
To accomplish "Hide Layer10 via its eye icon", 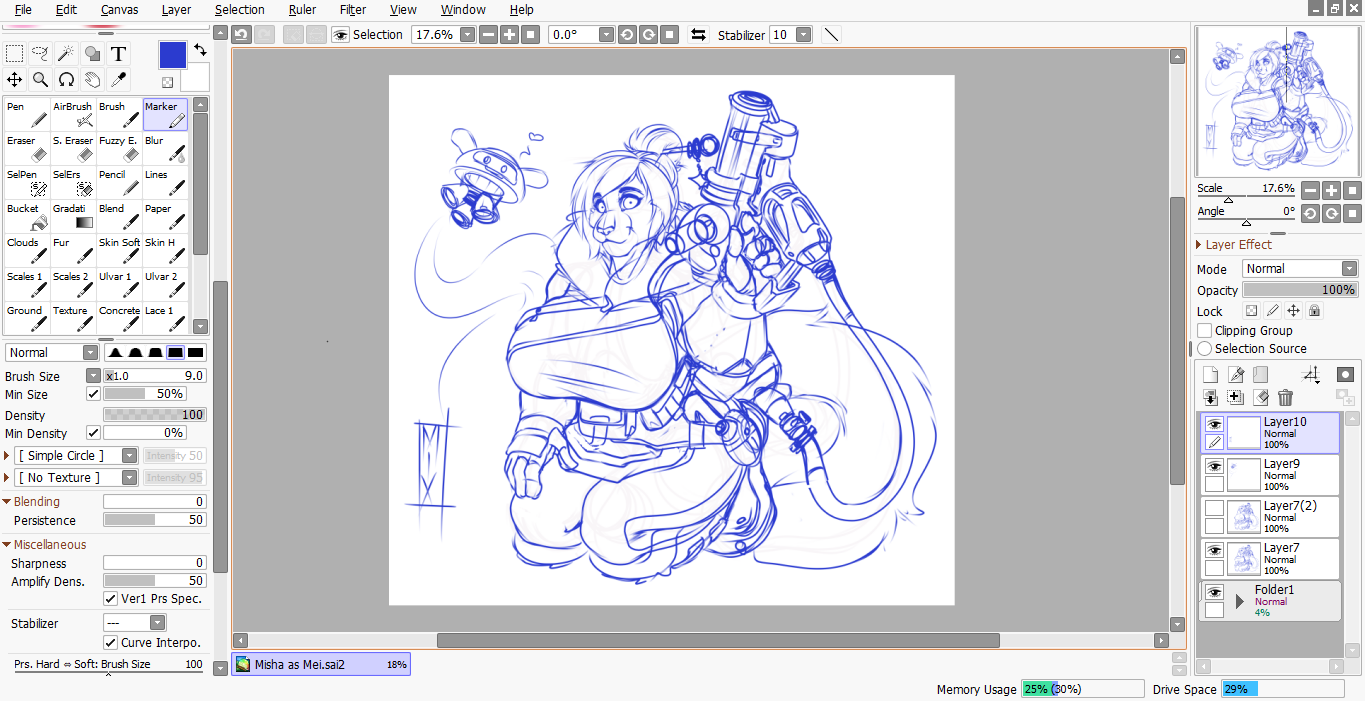I will pos(1214,424).
